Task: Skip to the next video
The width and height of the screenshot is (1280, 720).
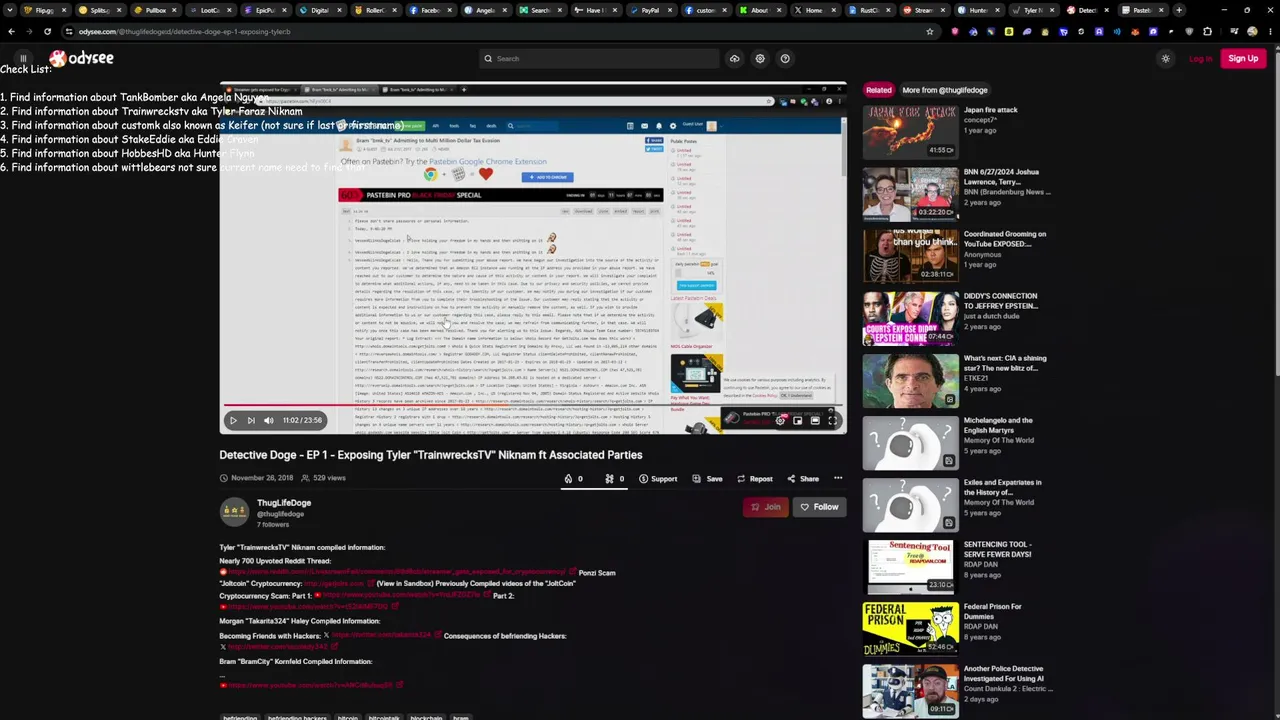Action: 251,421
